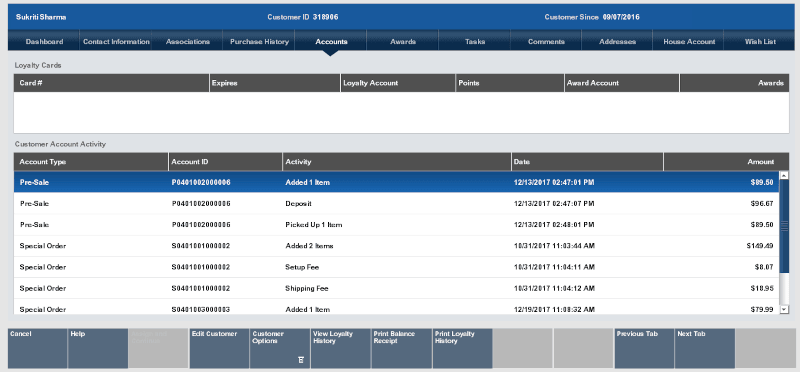Viewport: 800px width, 372px height.
Task: Click date 12/13/2017 02:48:01 PM
Action: pos(555,225)
